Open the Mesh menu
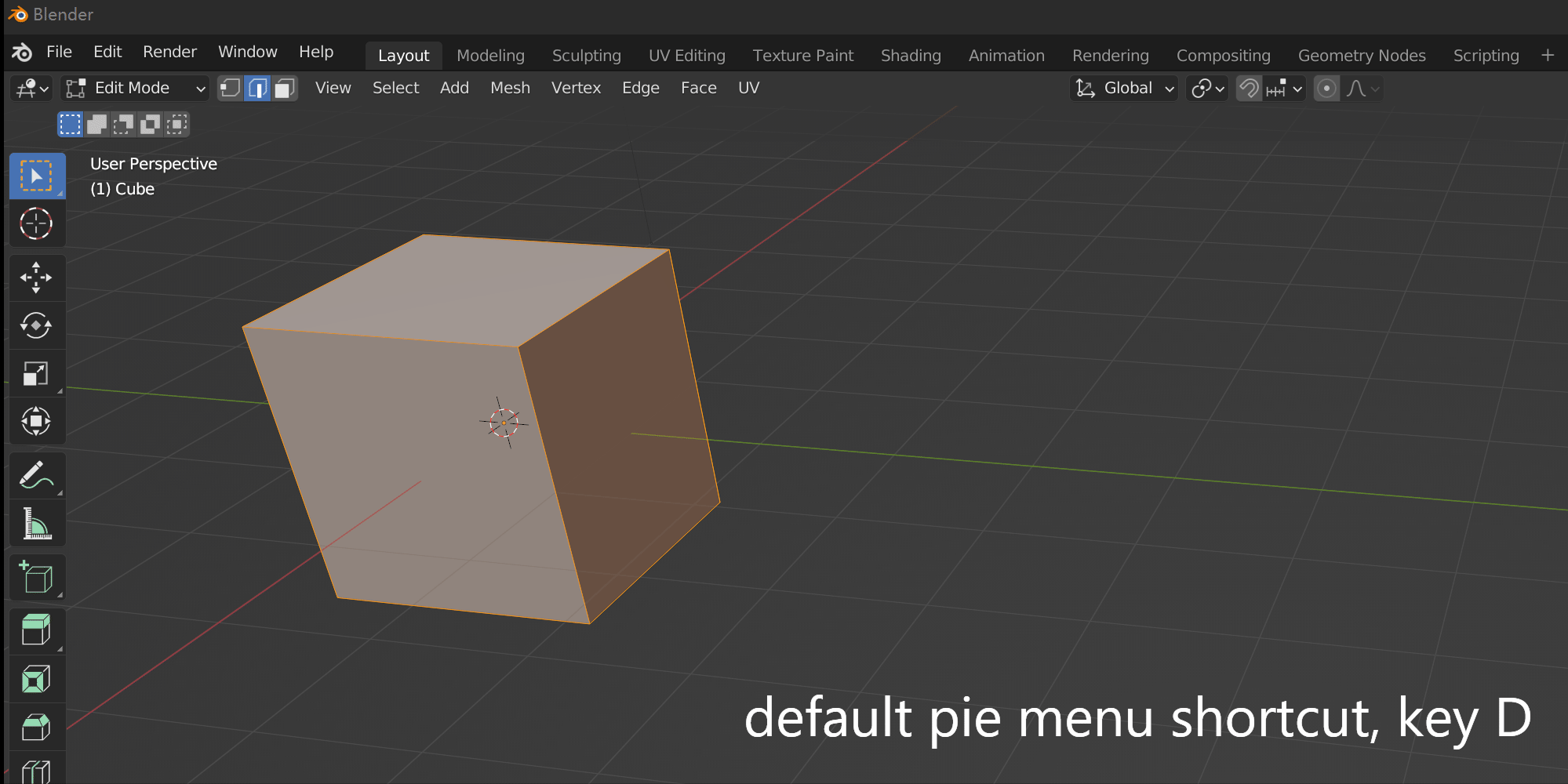The width and height of the screenshot is (1568, 784). [x=510, y=88]
